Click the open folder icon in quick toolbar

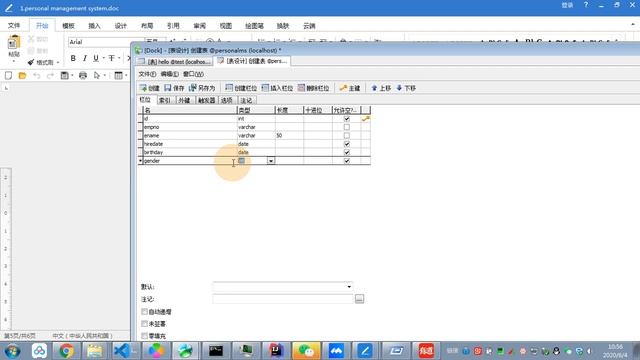(x=22, y=76)
